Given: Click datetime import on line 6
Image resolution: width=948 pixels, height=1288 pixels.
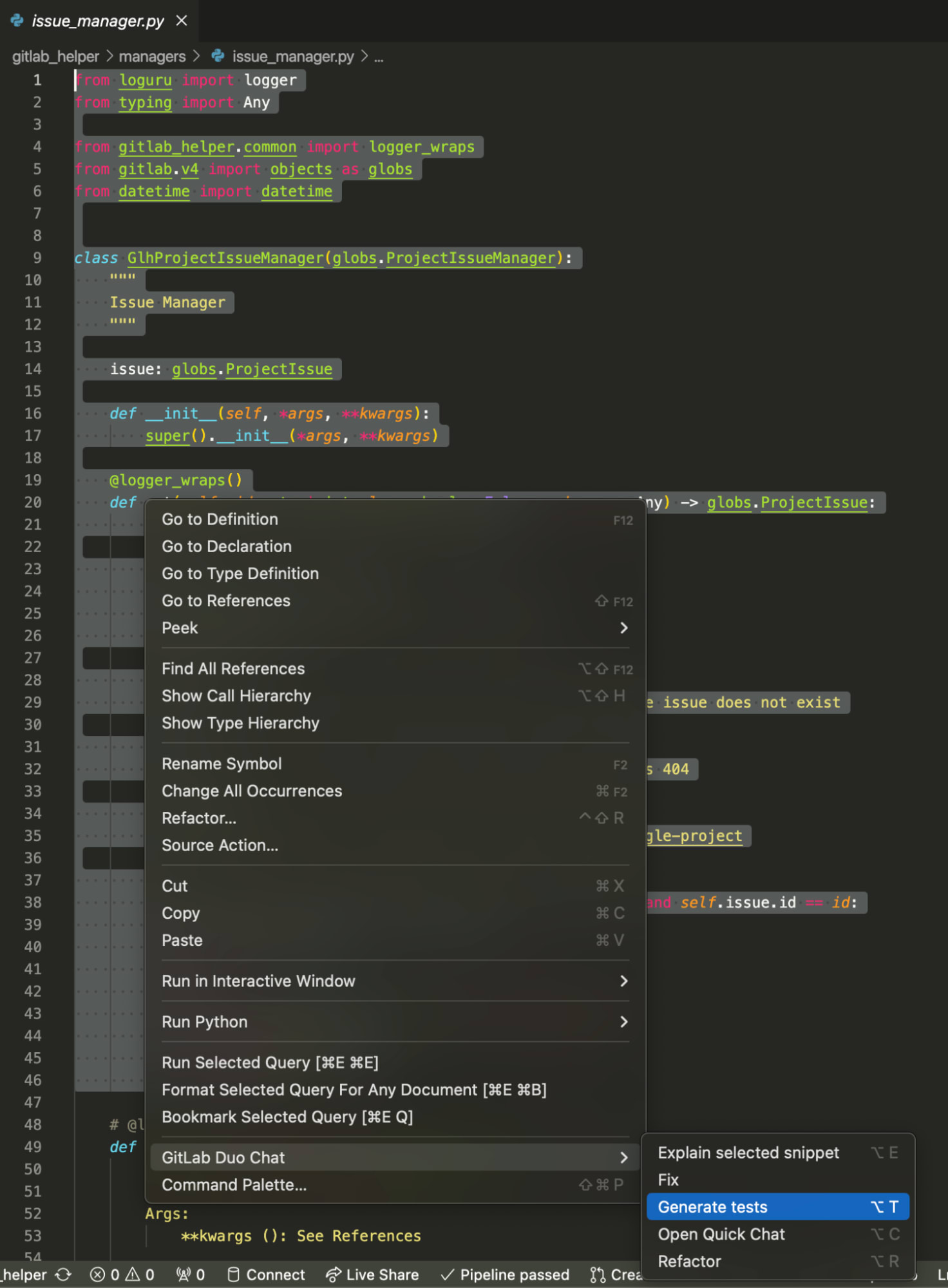Looking at the screenshot, I should [x=297, y=191].
